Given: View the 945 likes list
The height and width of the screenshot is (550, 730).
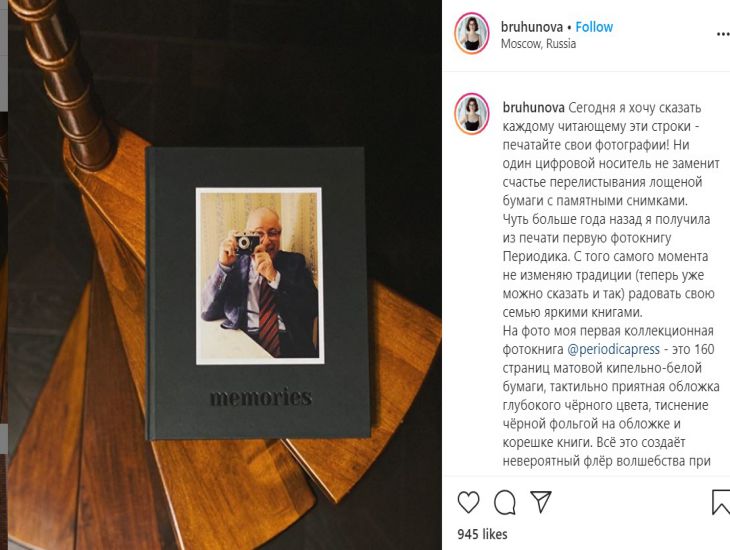Looking at the screenshot, I should tap(482, 534).
